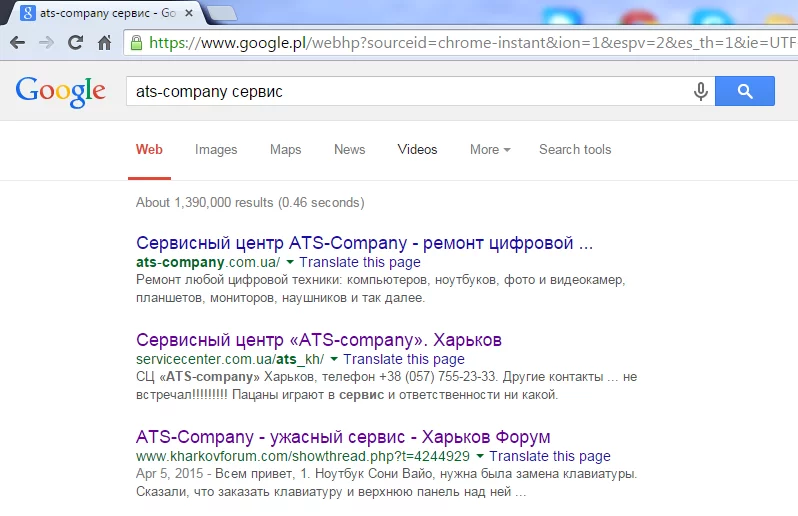Screen dimensions: 798x516
Task: Switch to the Images results tab
Action: click(216, 149)
